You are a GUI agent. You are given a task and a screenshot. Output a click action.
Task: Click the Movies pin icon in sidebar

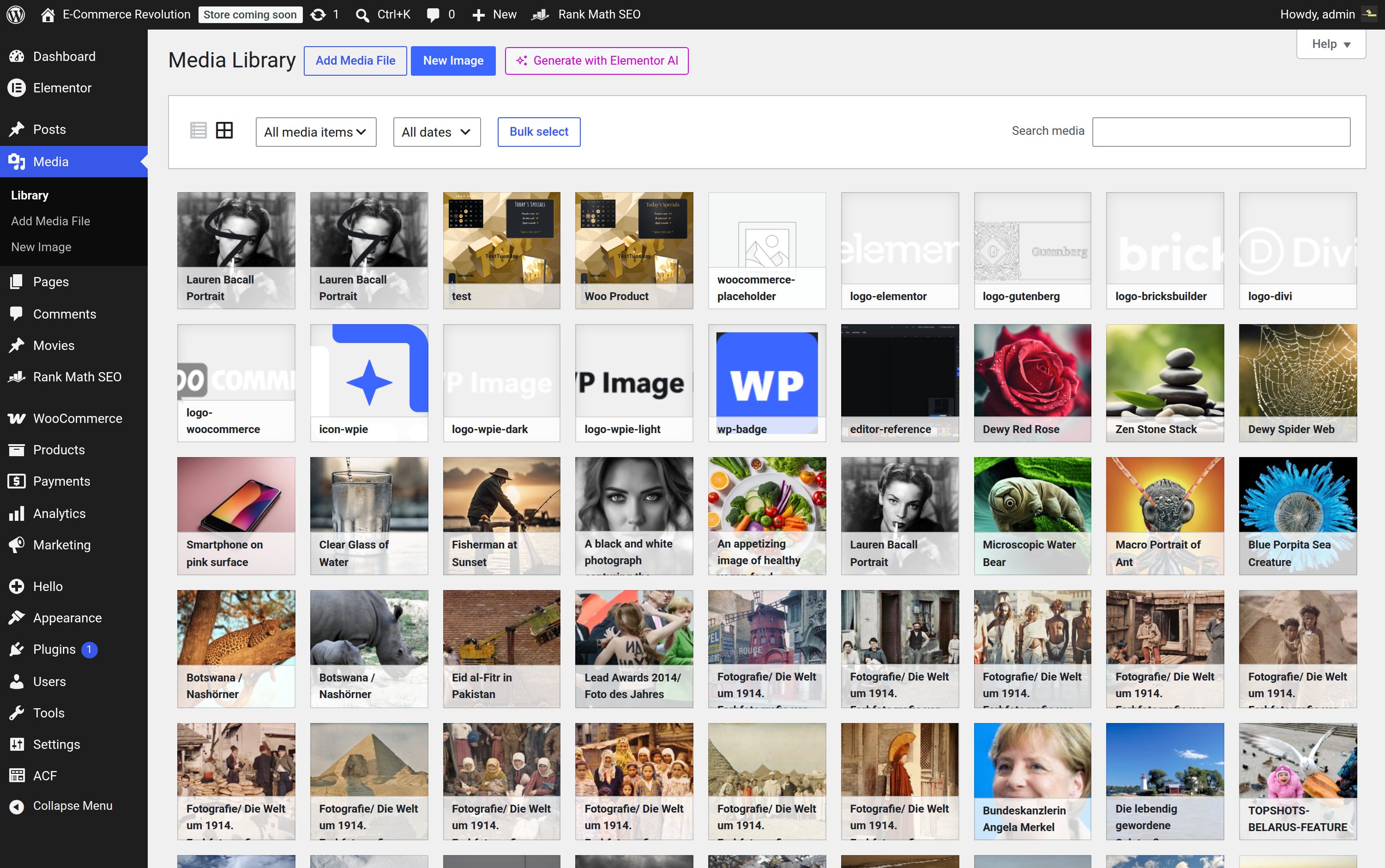point(17,345)
